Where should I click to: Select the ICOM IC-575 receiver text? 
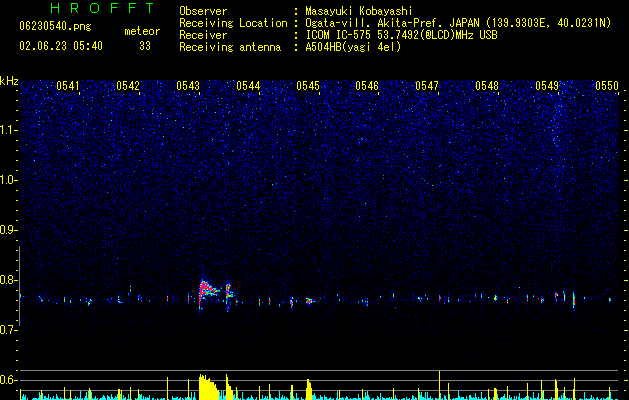pyautogui.click(x=401, y=35)
